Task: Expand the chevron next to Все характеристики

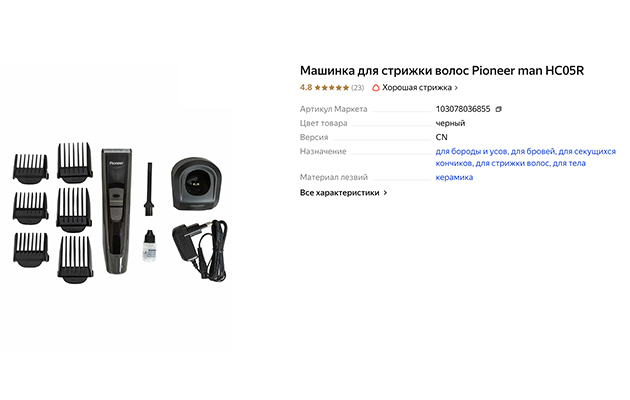Action: pyautogui.click(x=385, y=193)
